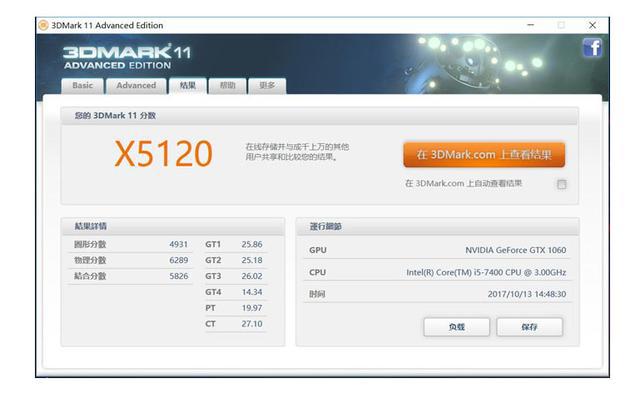The height and width of the screenshot is (393, 640).
Task: Open the 帮助 help tab
Action: 227,86
